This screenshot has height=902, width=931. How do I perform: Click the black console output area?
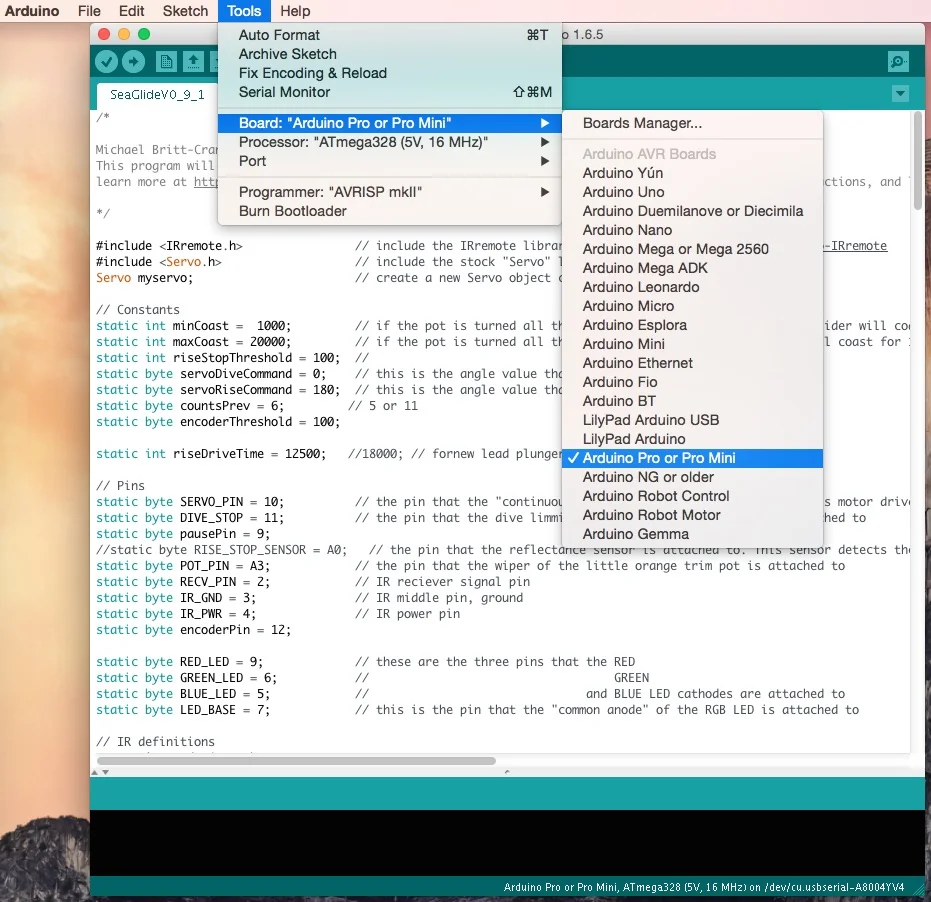[x=507, y=843]
